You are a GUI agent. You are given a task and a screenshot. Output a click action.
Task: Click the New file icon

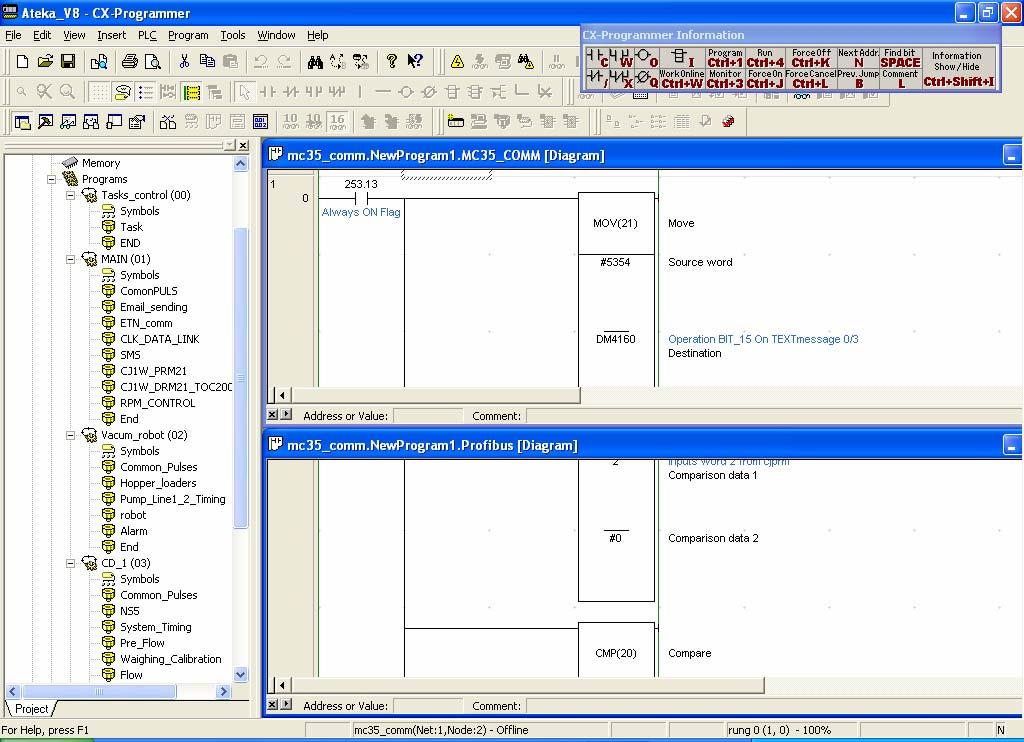[x=22, y=61]
